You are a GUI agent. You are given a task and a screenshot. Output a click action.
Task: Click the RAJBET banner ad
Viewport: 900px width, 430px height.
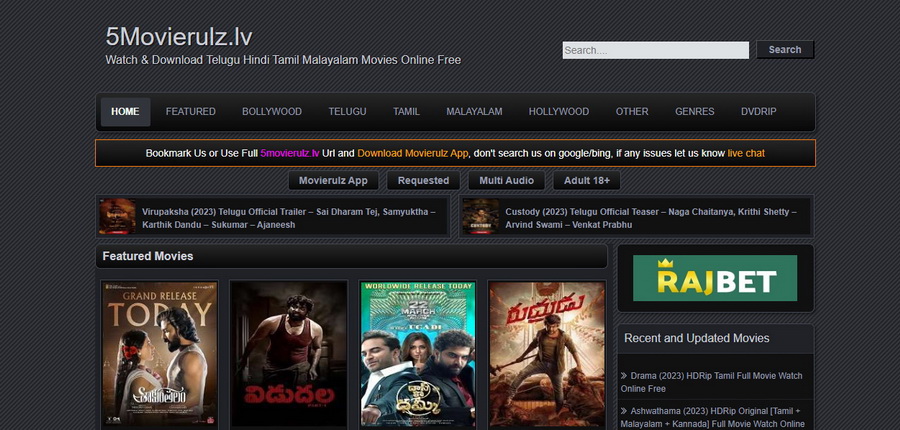click(x=715, y=278)
